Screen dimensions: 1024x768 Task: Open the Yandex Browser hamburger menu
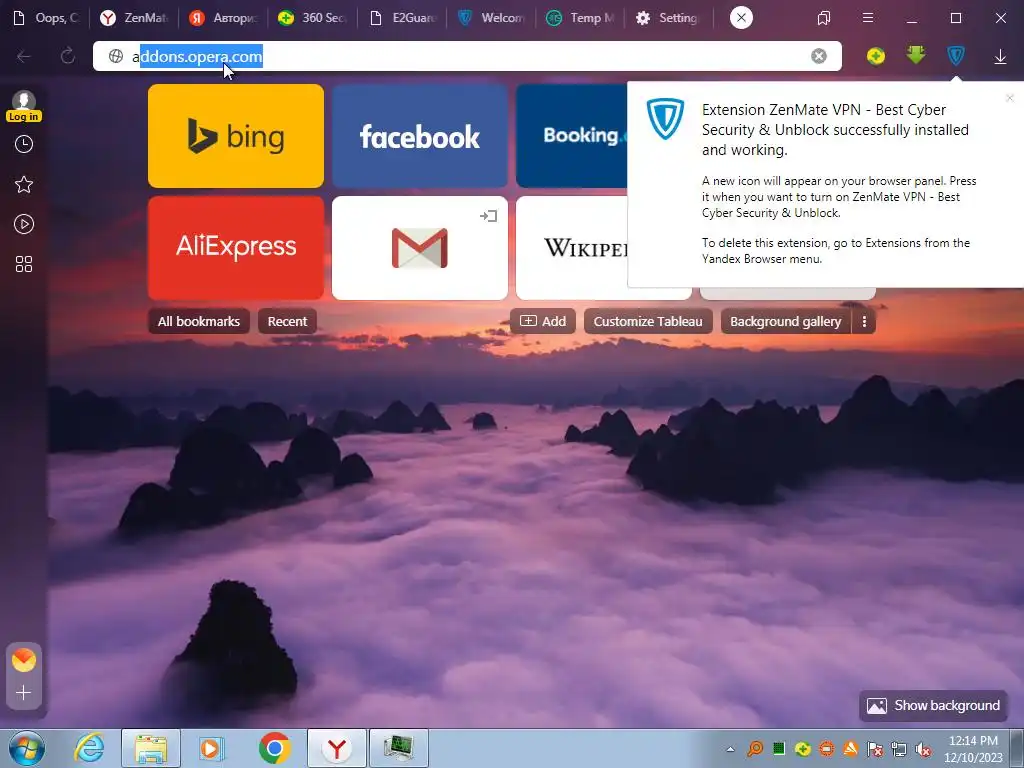coord(868,18)
